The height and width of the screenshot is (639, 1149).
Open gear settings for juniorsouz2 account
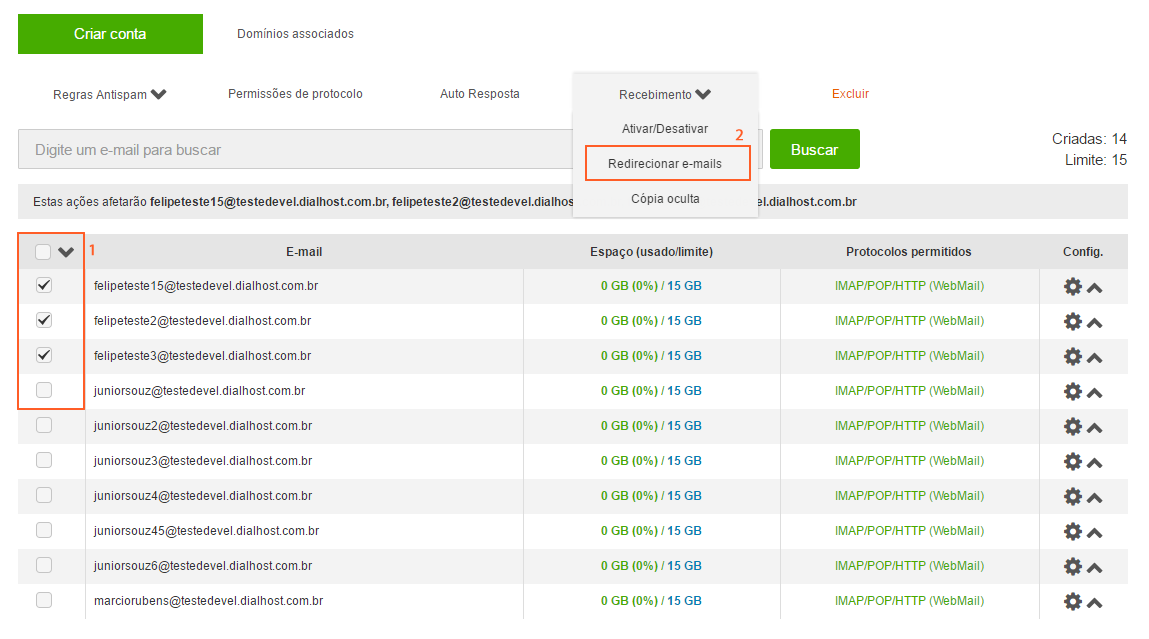click(1073, 426)
